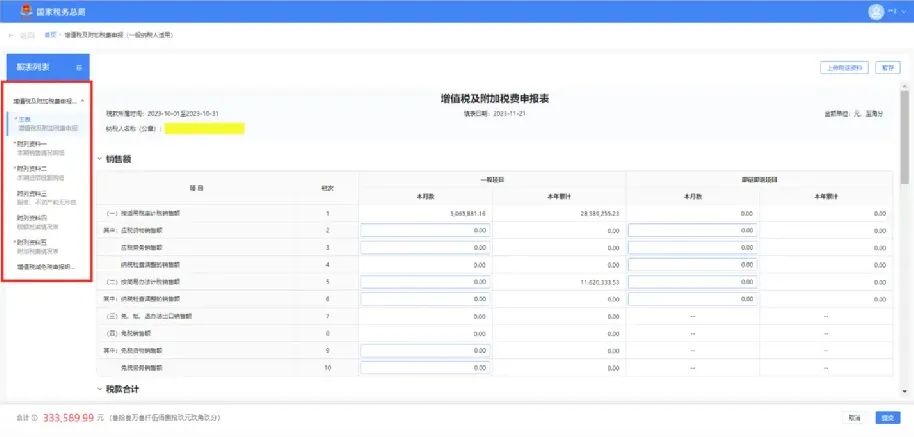Viewport: 914px width, 437px height.
Task: Click the info icon beside 合计
Action: (x=34, y=418)
